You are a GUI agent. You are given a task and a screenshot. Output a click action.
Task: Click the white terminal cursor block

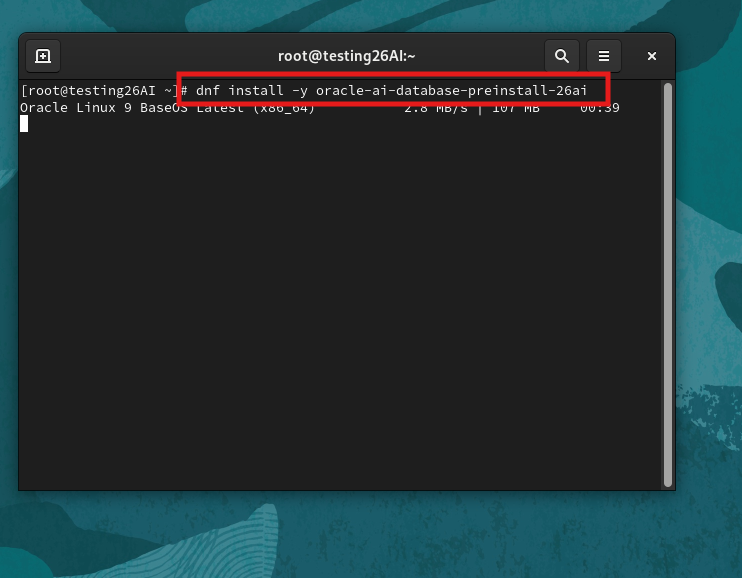pyautogui.click(x=24, y=124)
